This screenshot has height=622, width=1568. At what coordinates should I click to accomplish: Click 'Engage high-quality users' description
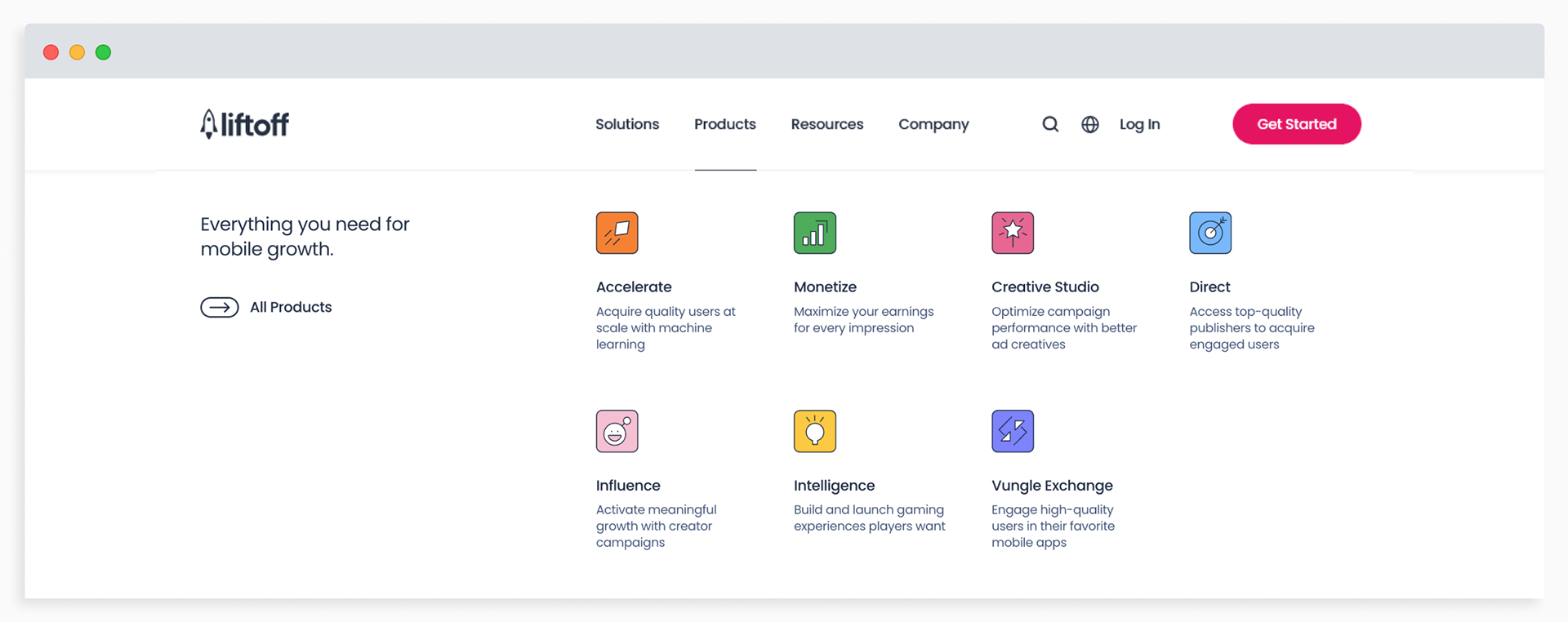1053,526
